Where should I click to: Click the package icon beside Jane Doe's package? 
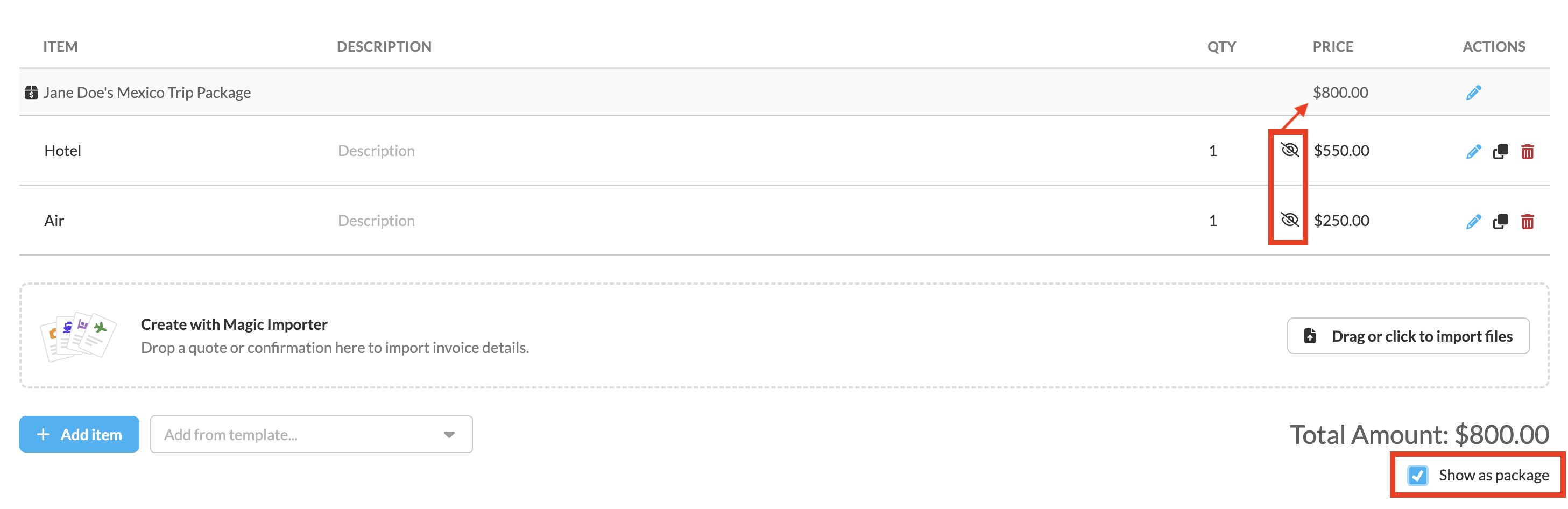(x=31, y=93)
